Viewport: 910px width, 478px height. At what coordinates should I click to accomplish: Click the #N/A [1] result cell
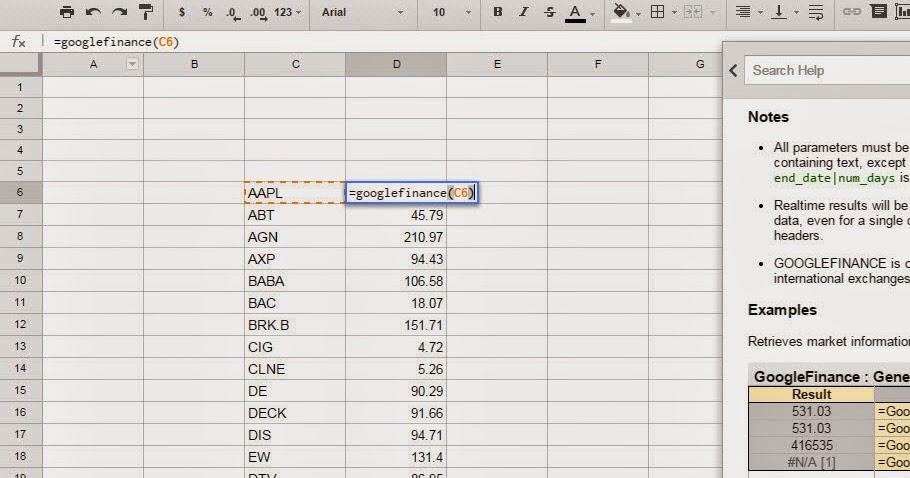[811, 462]
